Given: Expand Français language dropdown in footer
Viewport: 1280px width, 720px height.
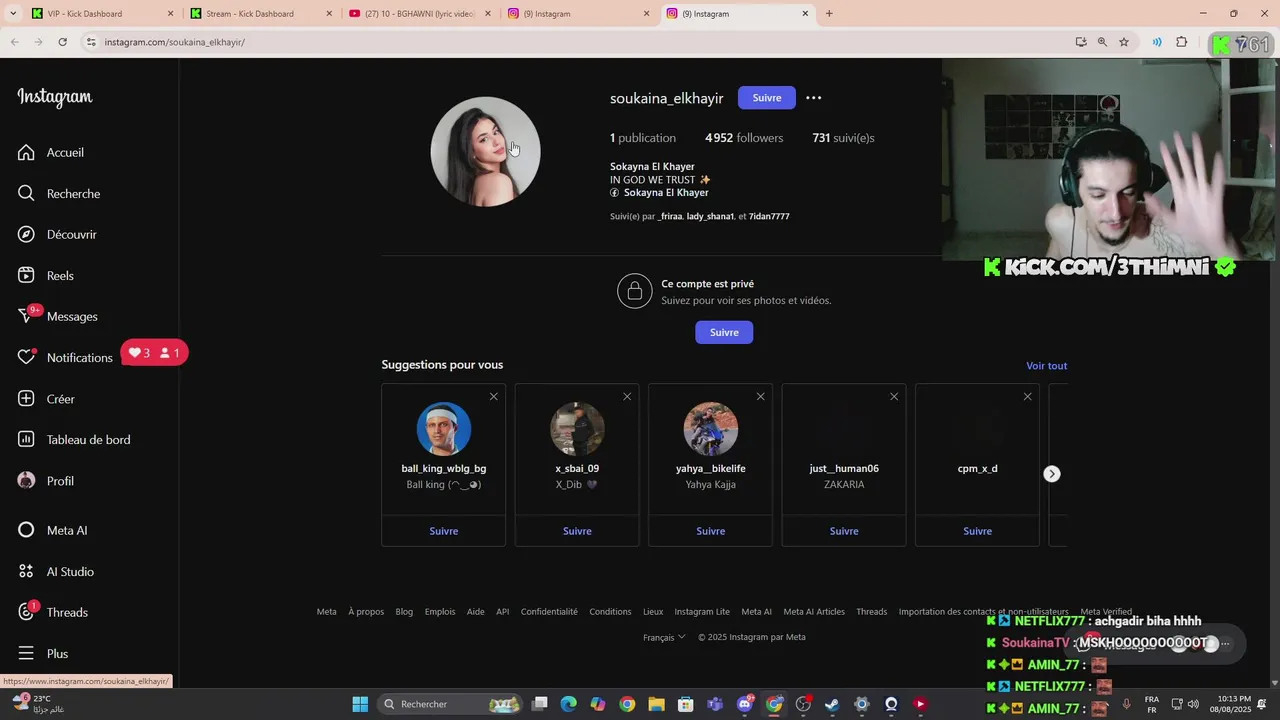Looking at the screenshot, I should (x=664, y=637).
